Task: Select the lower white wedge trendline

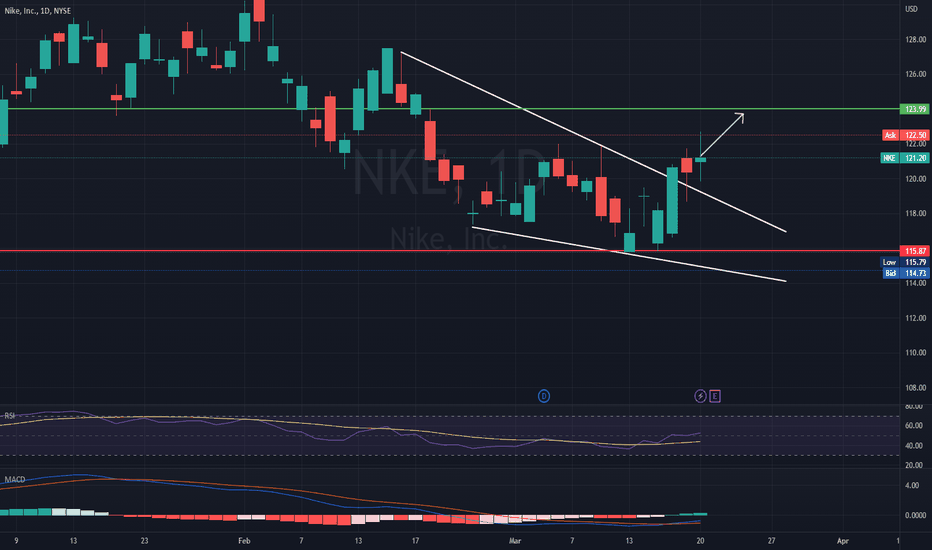Action: [x=629, y=254]
